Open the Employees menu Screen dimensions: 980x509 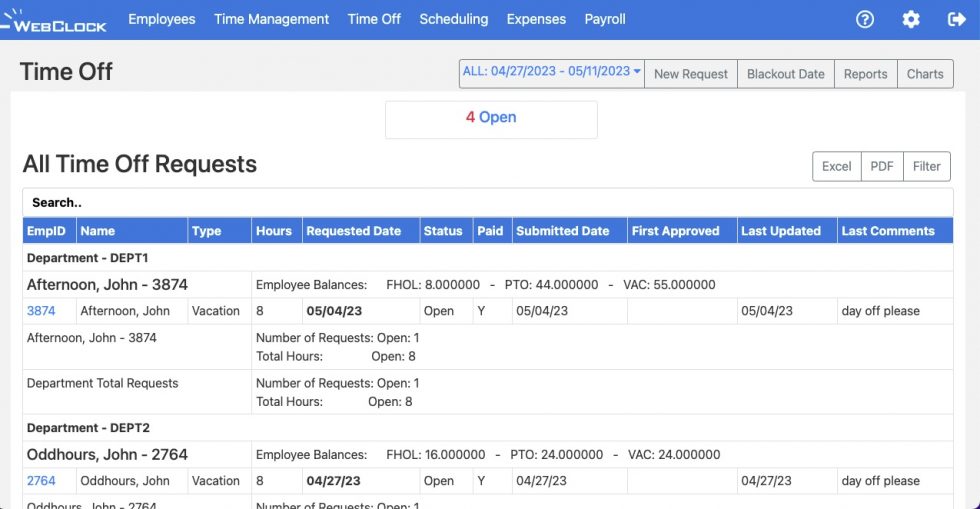162,19
